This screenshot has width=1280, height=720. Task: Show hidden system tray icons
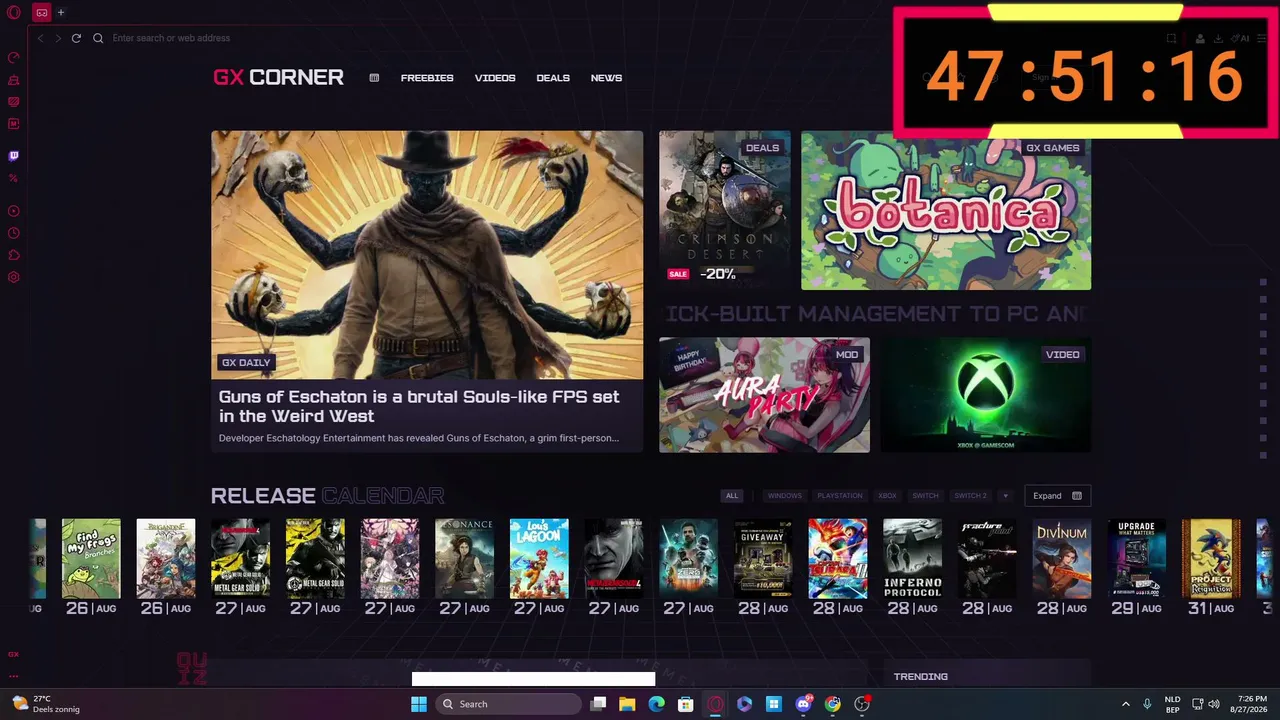1125,704
